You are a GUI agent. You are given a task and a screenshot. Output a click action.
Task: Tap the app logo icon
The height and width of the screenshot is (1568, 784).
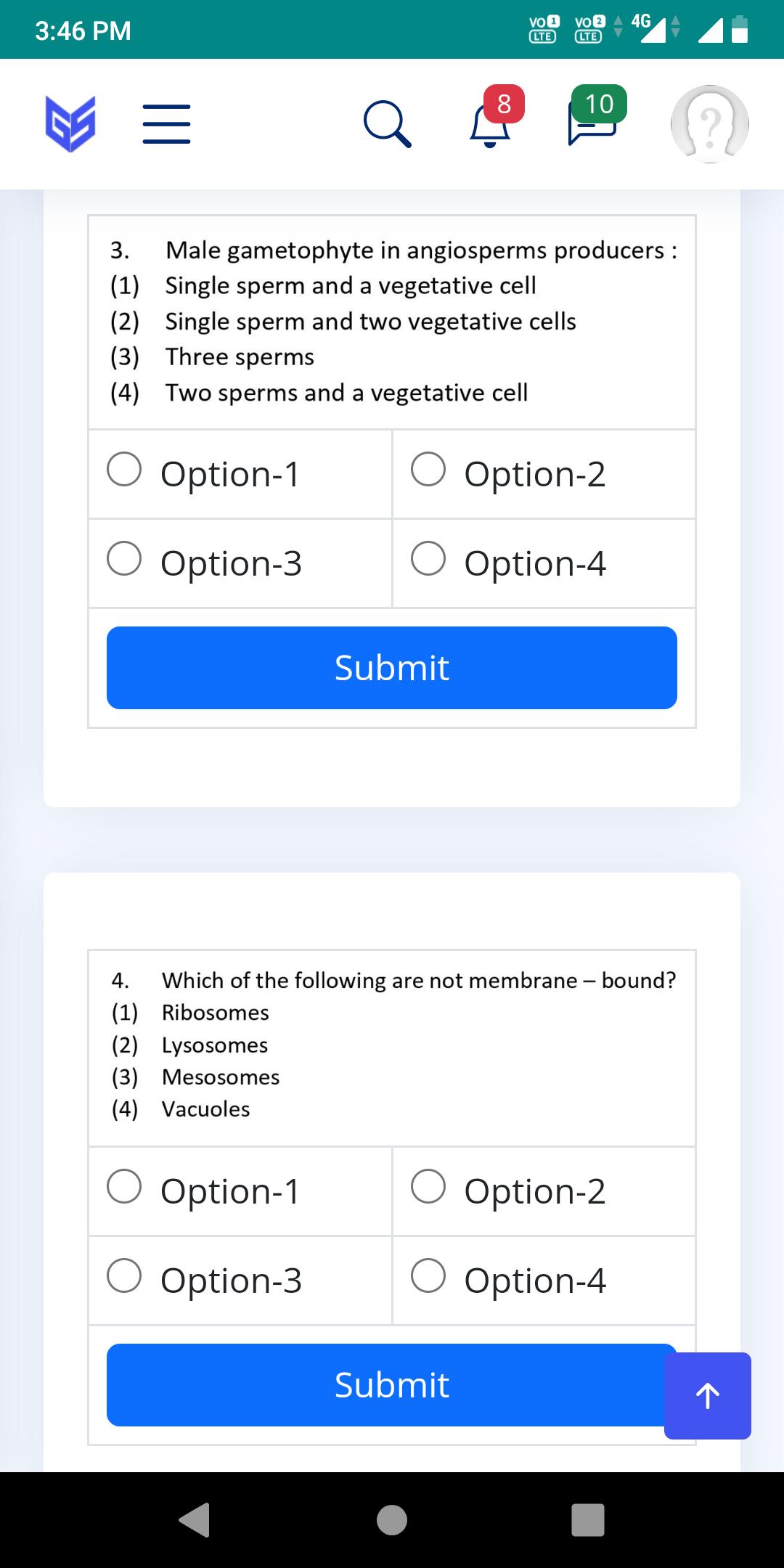tap(70, 124)
